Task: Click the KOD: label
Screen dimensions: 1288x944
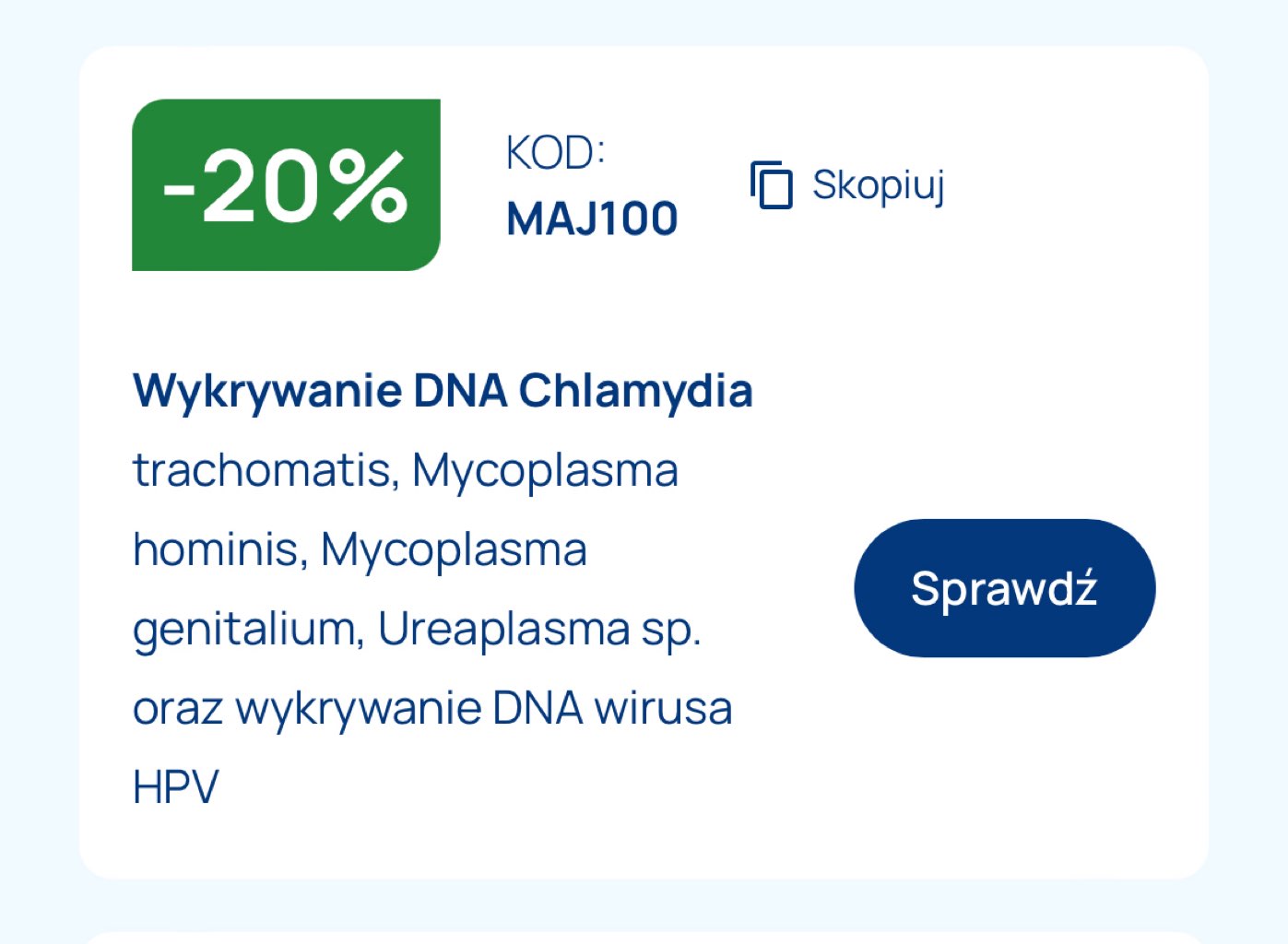Action: click(x=555, y=153)
